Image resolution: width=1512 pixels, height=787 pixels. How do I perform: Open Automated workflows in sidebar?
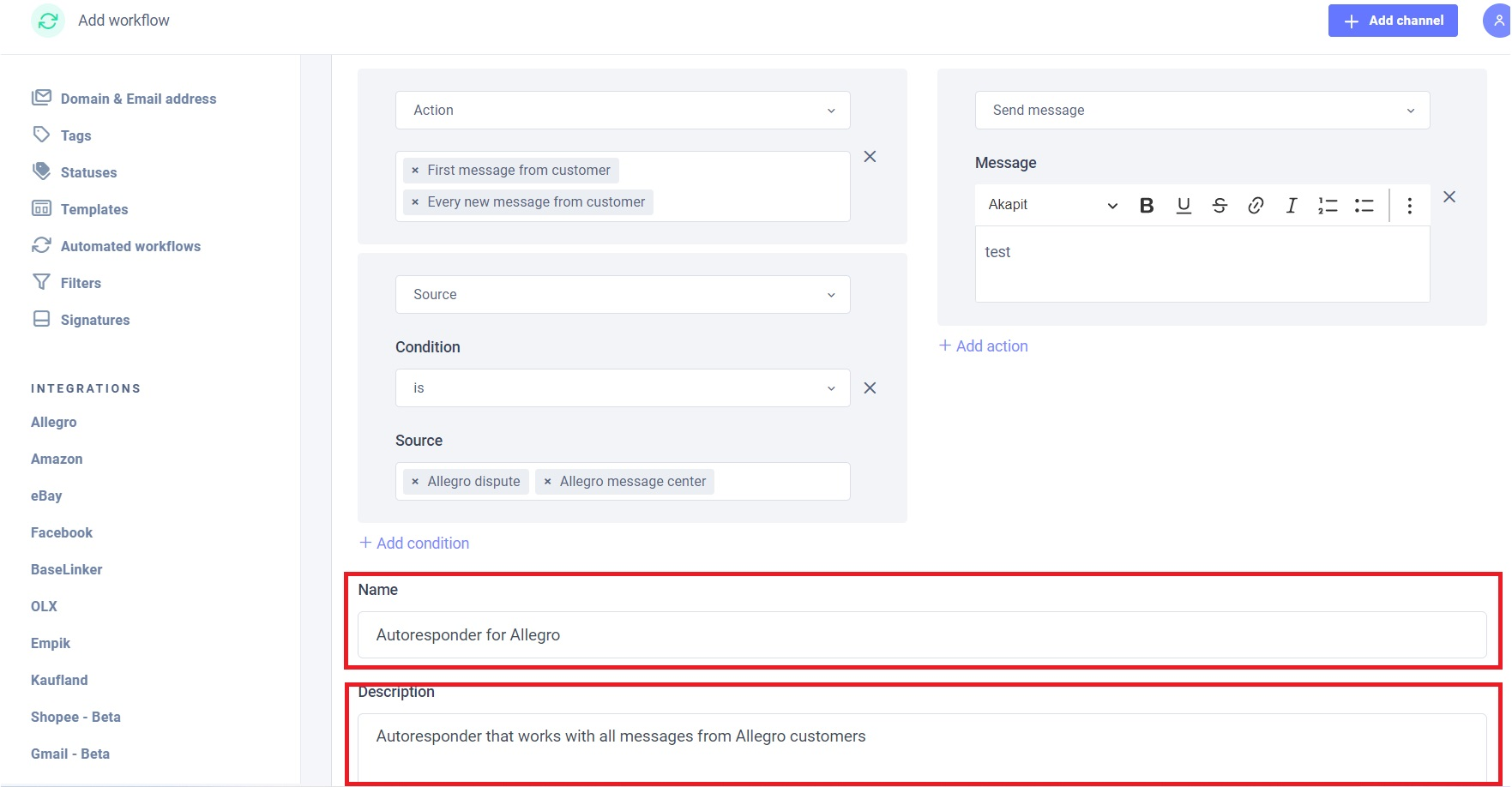pyautogui.click(x=130, y=246)
